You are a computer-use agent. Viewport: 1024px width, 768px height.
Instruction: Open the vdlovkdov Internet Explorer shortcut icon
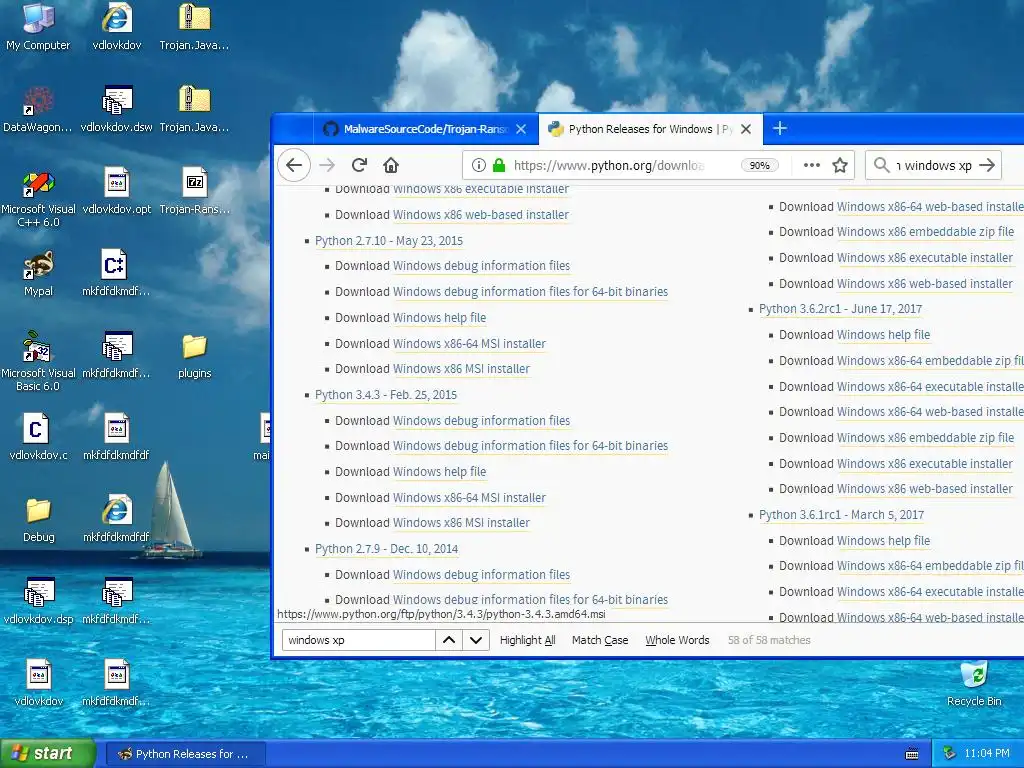[x=117, y=26]
